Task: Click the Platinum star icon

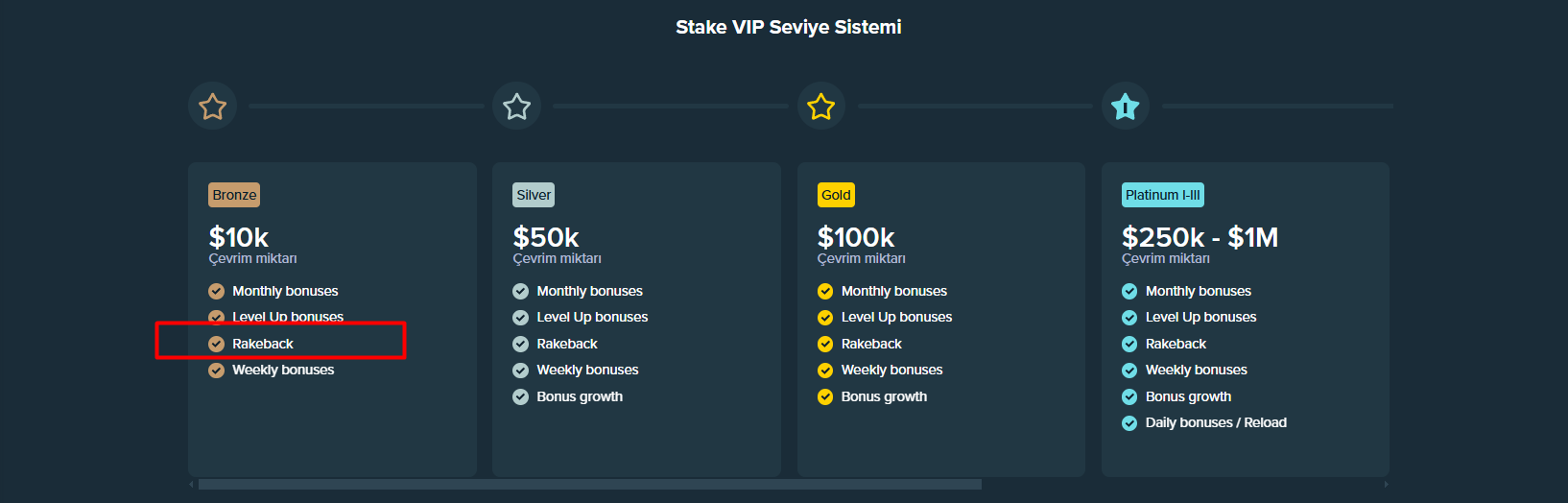Action: click(x=1125, y=106)
